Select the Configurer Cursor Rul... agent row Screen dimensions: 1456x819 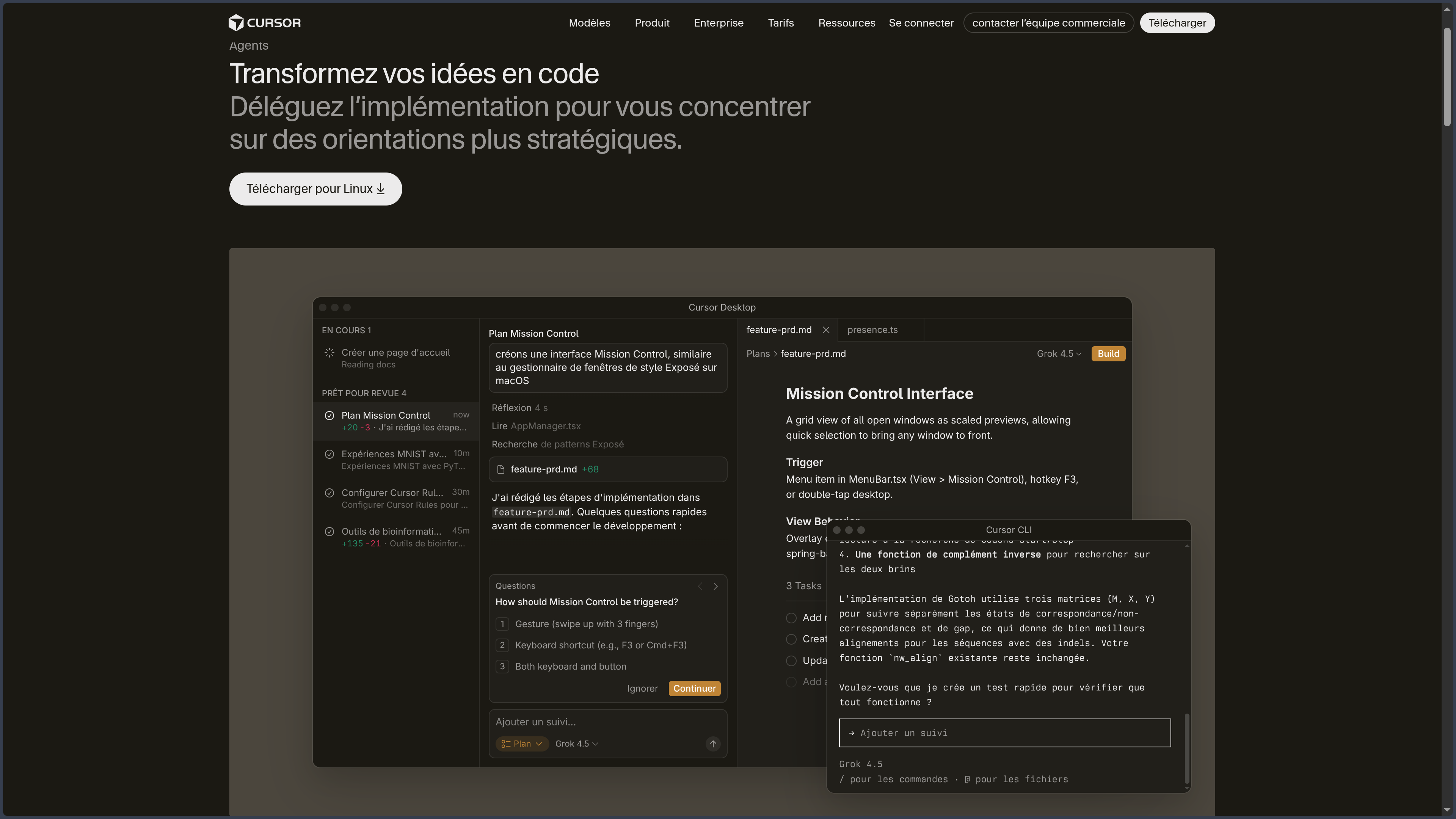tap(395, 499)
